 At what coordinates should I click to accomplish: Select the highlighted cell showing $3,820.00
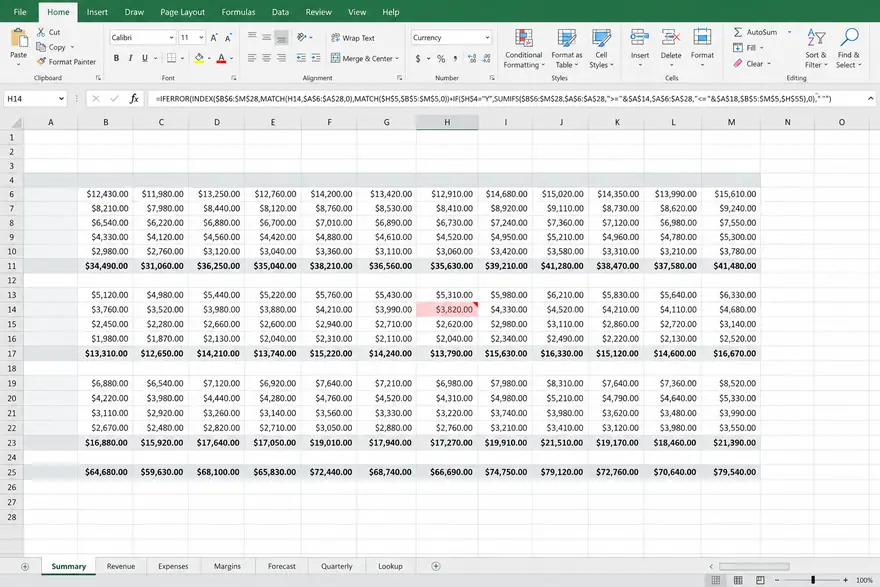click(x=447, y=309)
